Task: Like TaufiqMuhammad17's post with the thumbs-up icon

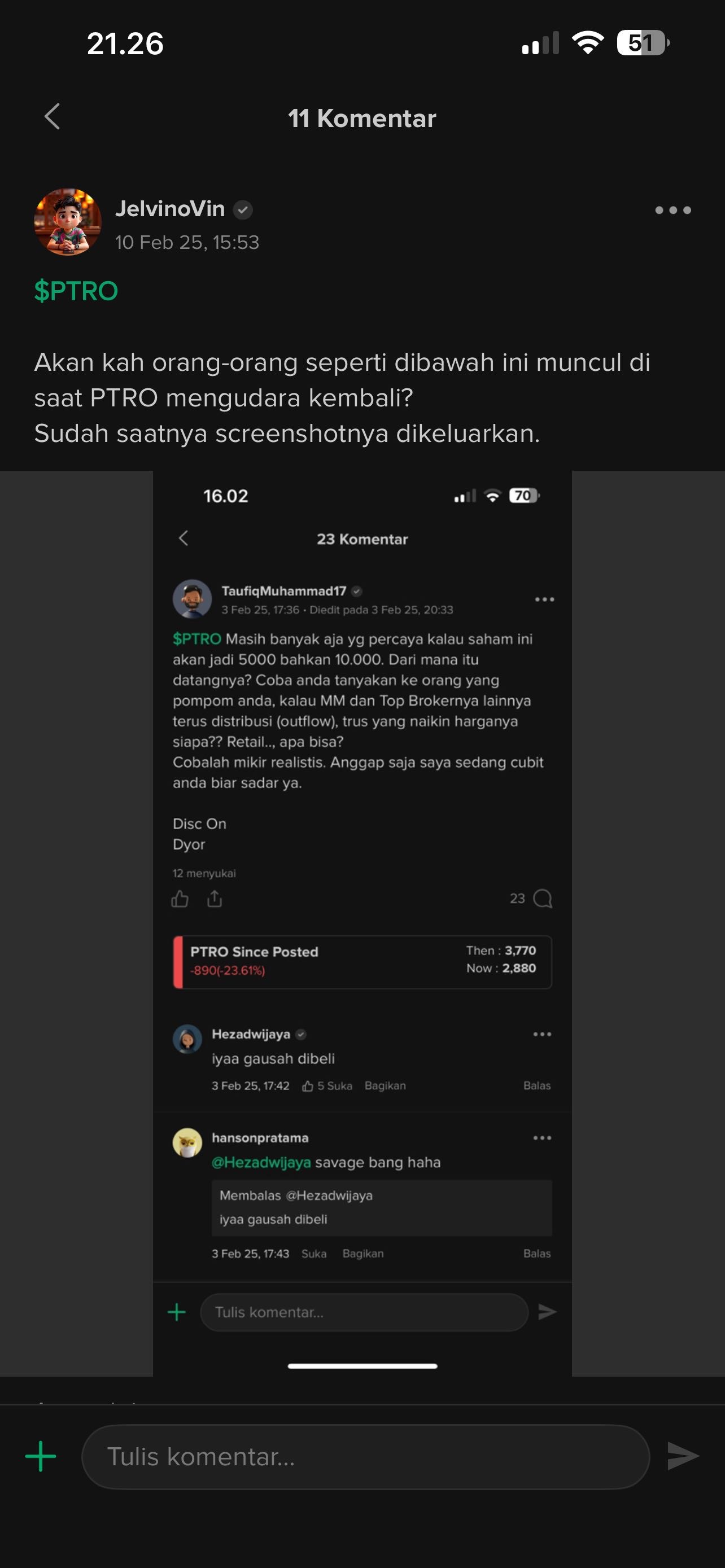Action: point(180,899)
